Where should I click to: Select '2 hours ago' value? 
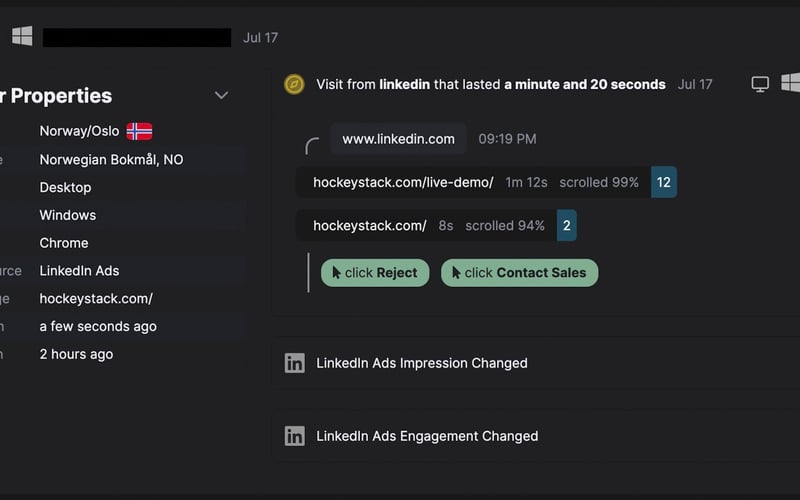(77, 354)
